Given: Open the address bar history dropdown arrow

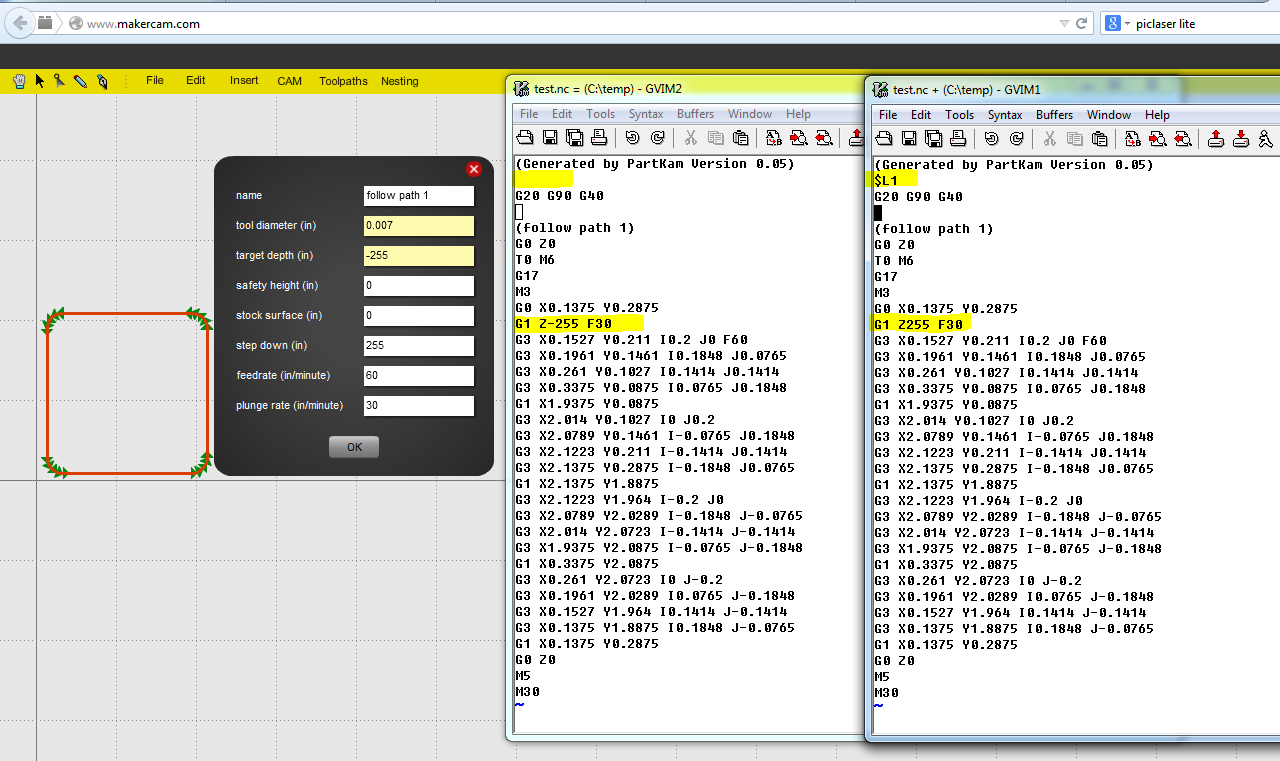Looking at the screenshot, I should coord(1063,23).
